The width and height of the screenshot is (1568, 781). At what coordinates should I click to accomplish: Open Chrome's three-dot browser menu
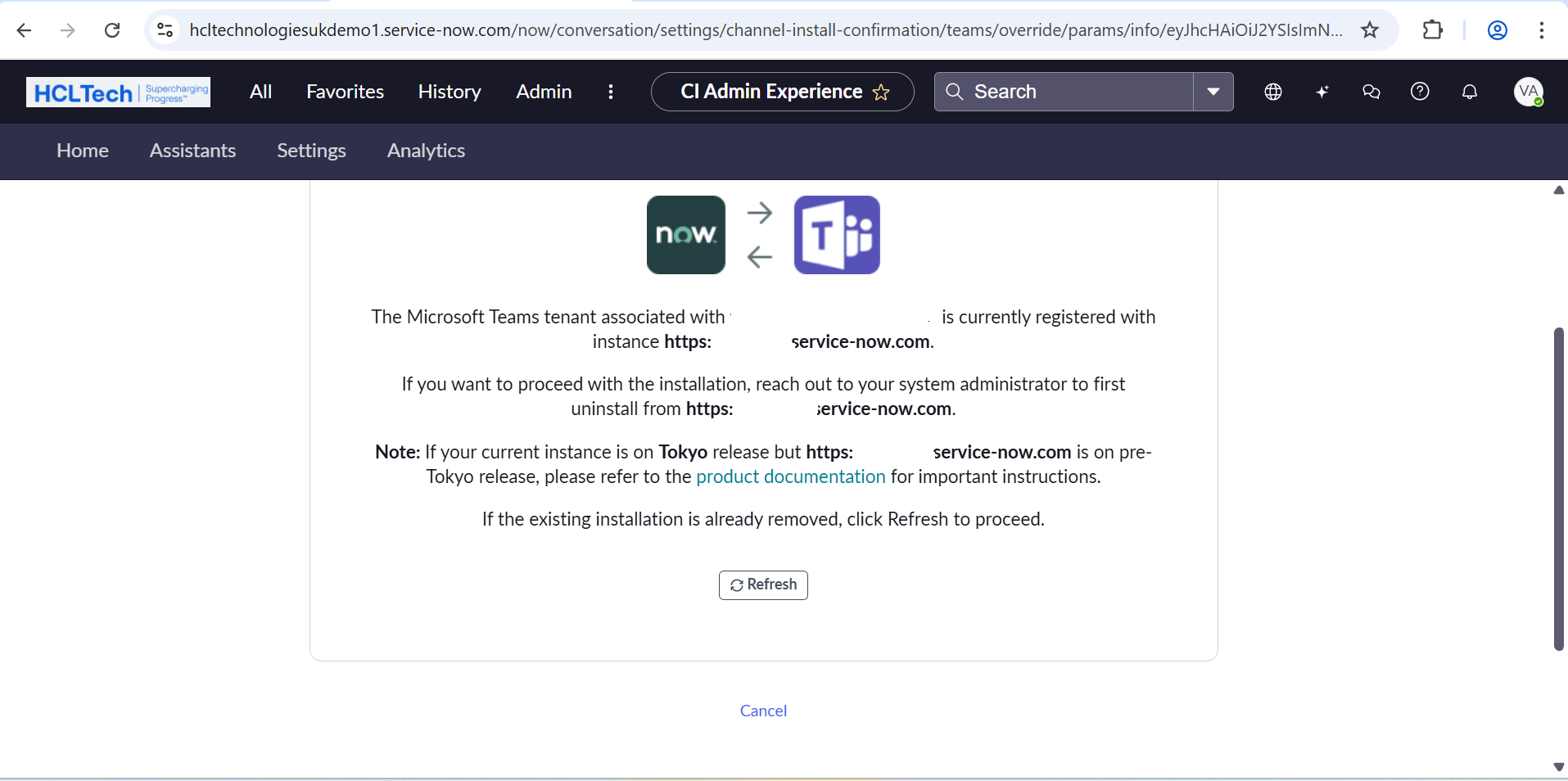[1543, 30]
